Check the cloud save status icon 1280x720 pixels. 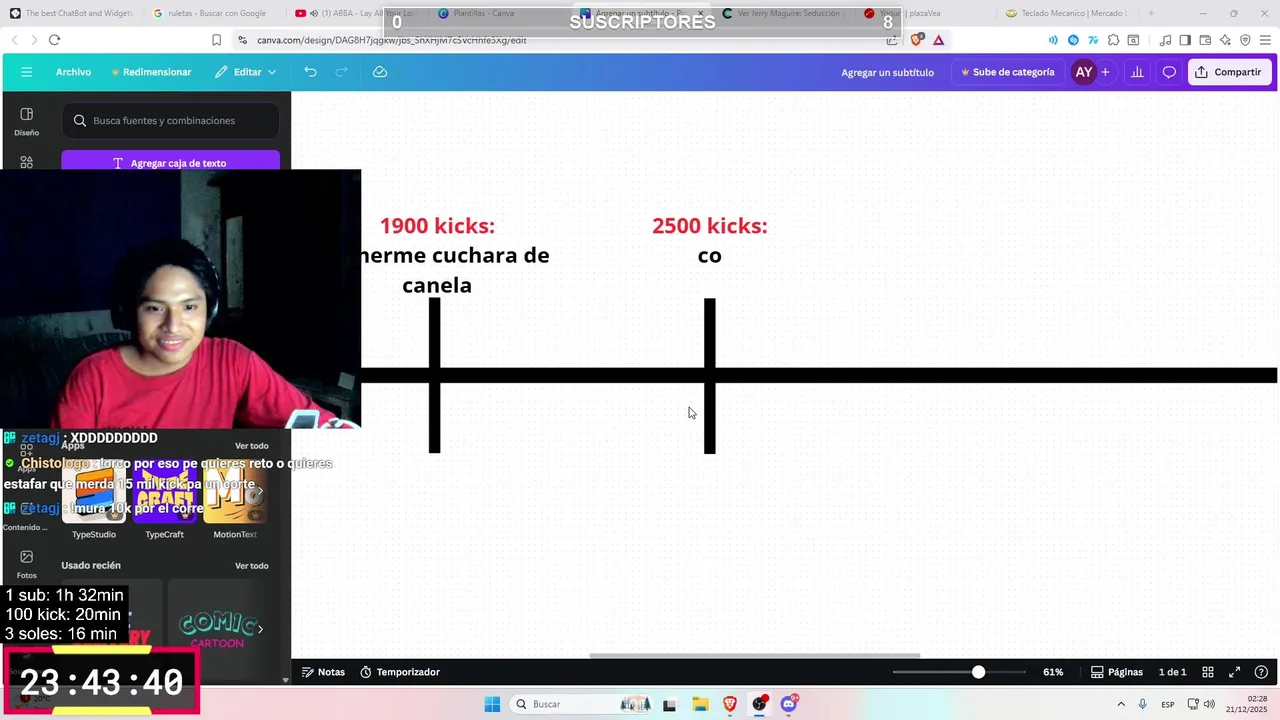click(x=380, y=72)
